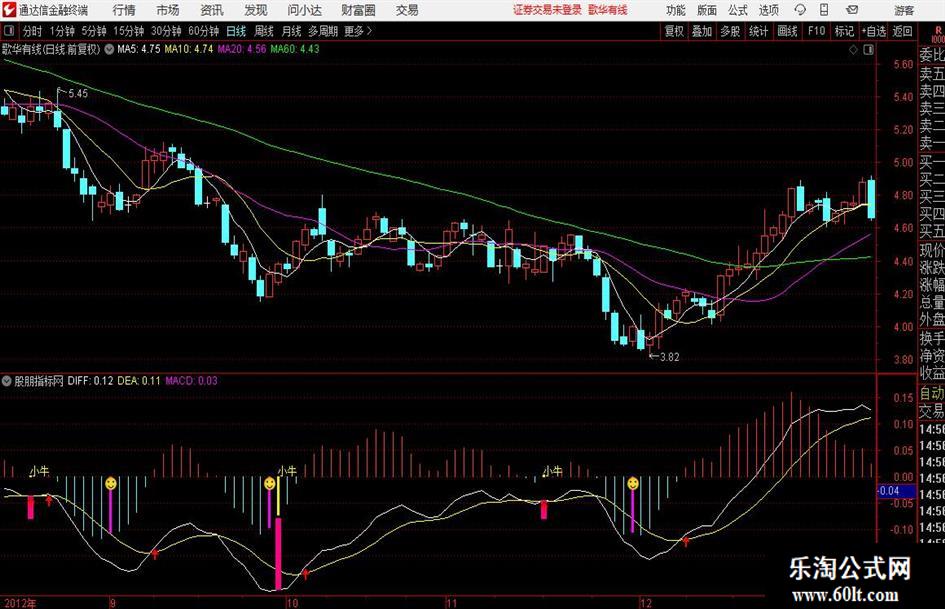The height and width of the screenshot is (609, 945).
Task: Click the red R 1000 badge
Action: [938, 34]
